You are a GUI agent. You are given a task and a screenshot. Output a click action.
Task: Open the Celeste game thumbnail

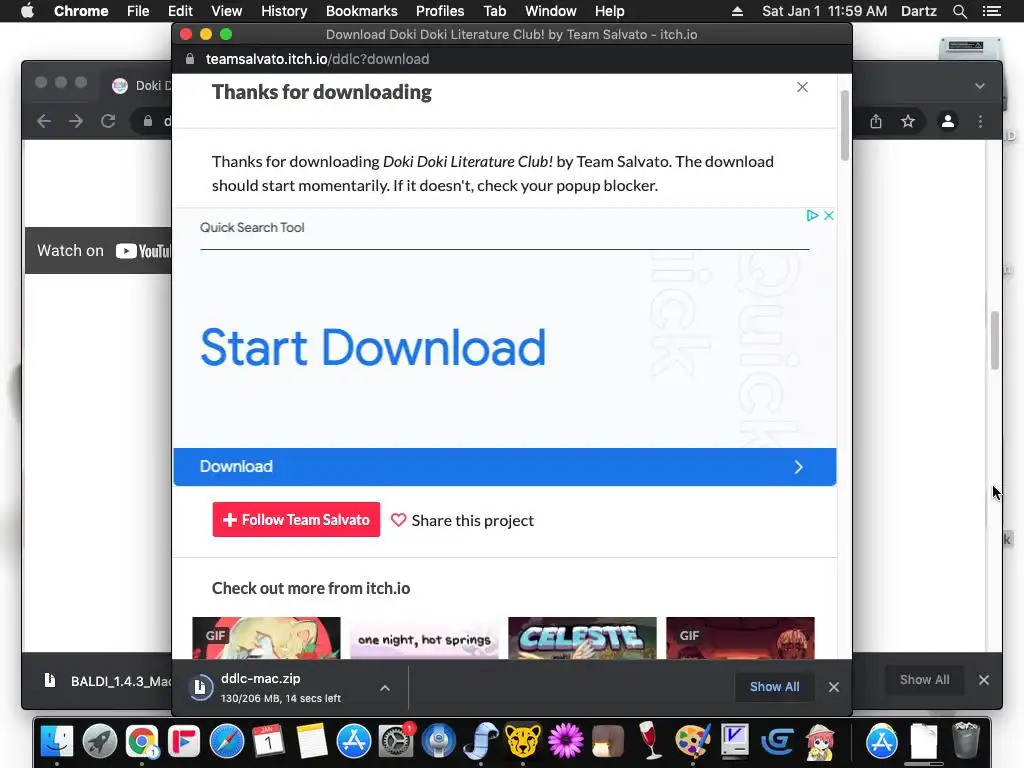tap(583, 638)
